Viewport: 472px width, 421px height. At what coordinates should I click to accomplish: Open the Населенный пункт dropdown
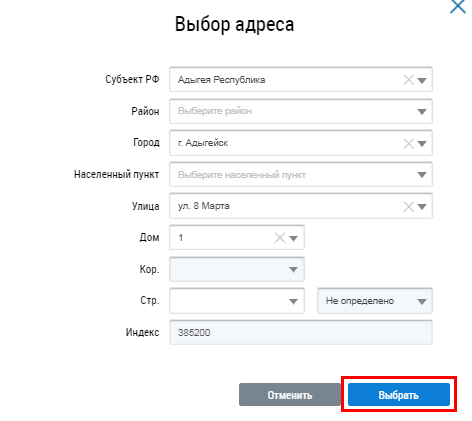pyautogui.click(x=301, y=174)
